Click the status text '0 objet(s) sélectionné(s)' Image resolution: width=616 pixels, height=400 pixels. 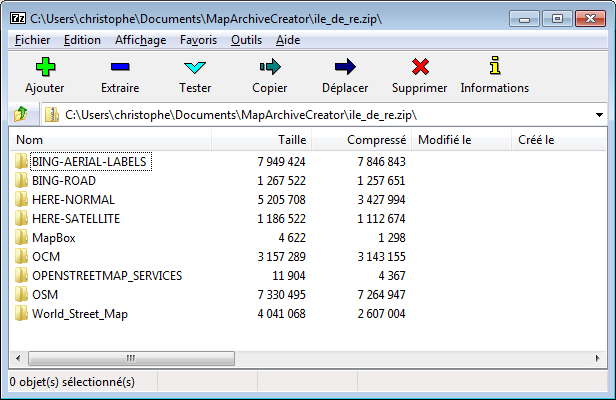[x=72, y=382]
